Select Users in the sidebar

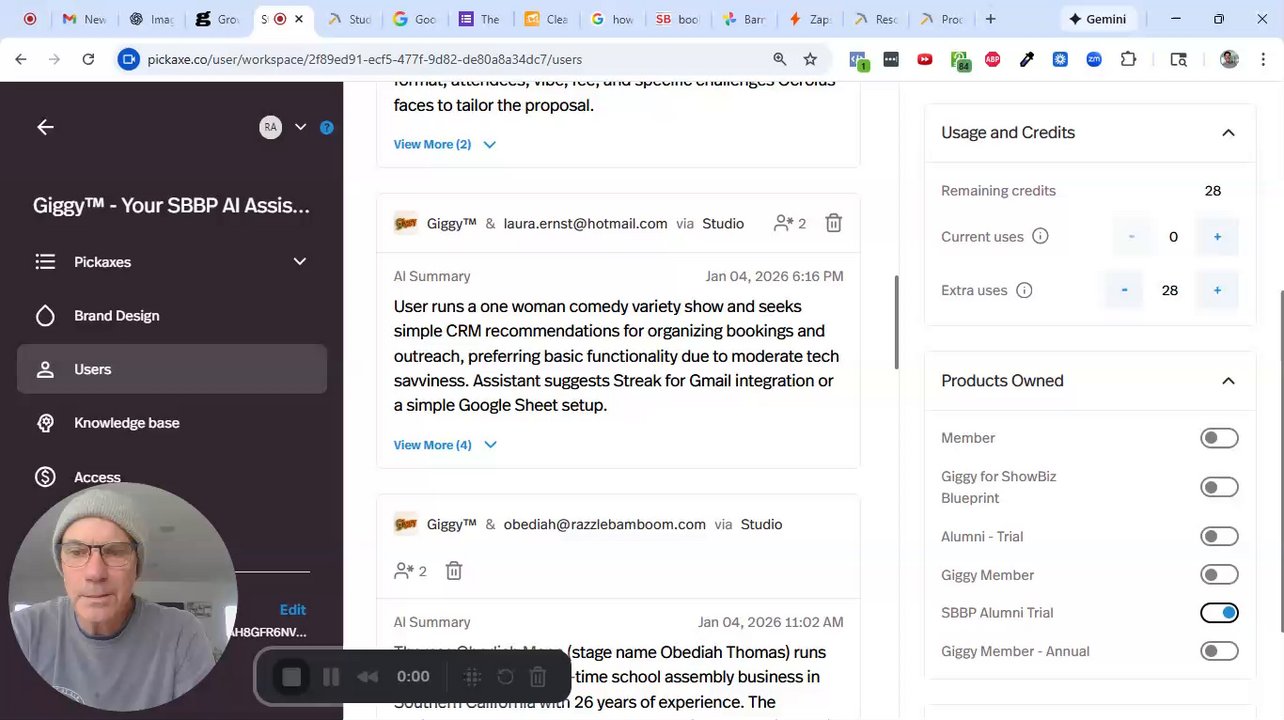click(172, 369)
